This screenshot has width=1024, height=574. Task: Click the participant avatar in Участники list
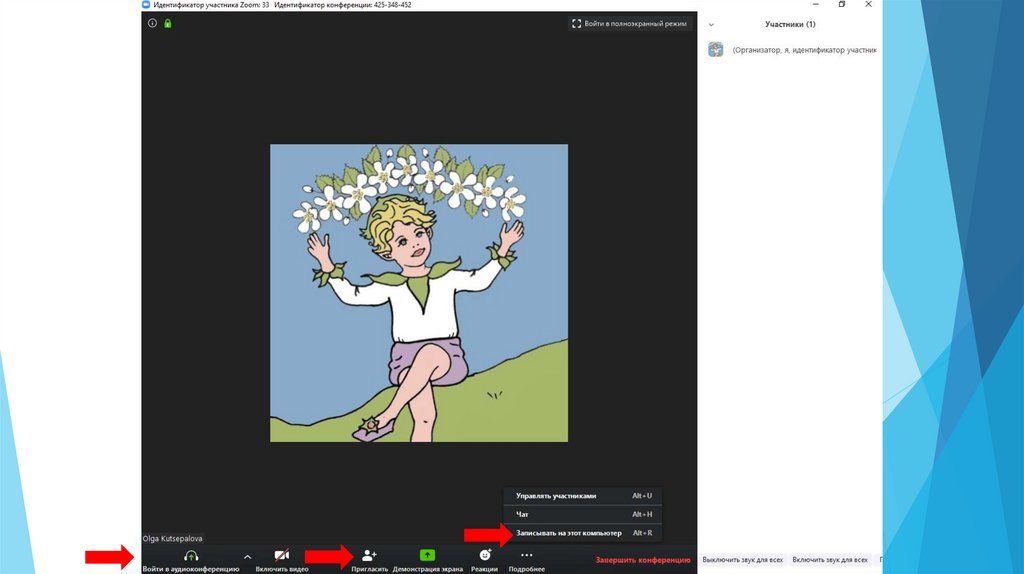point(716,49)
